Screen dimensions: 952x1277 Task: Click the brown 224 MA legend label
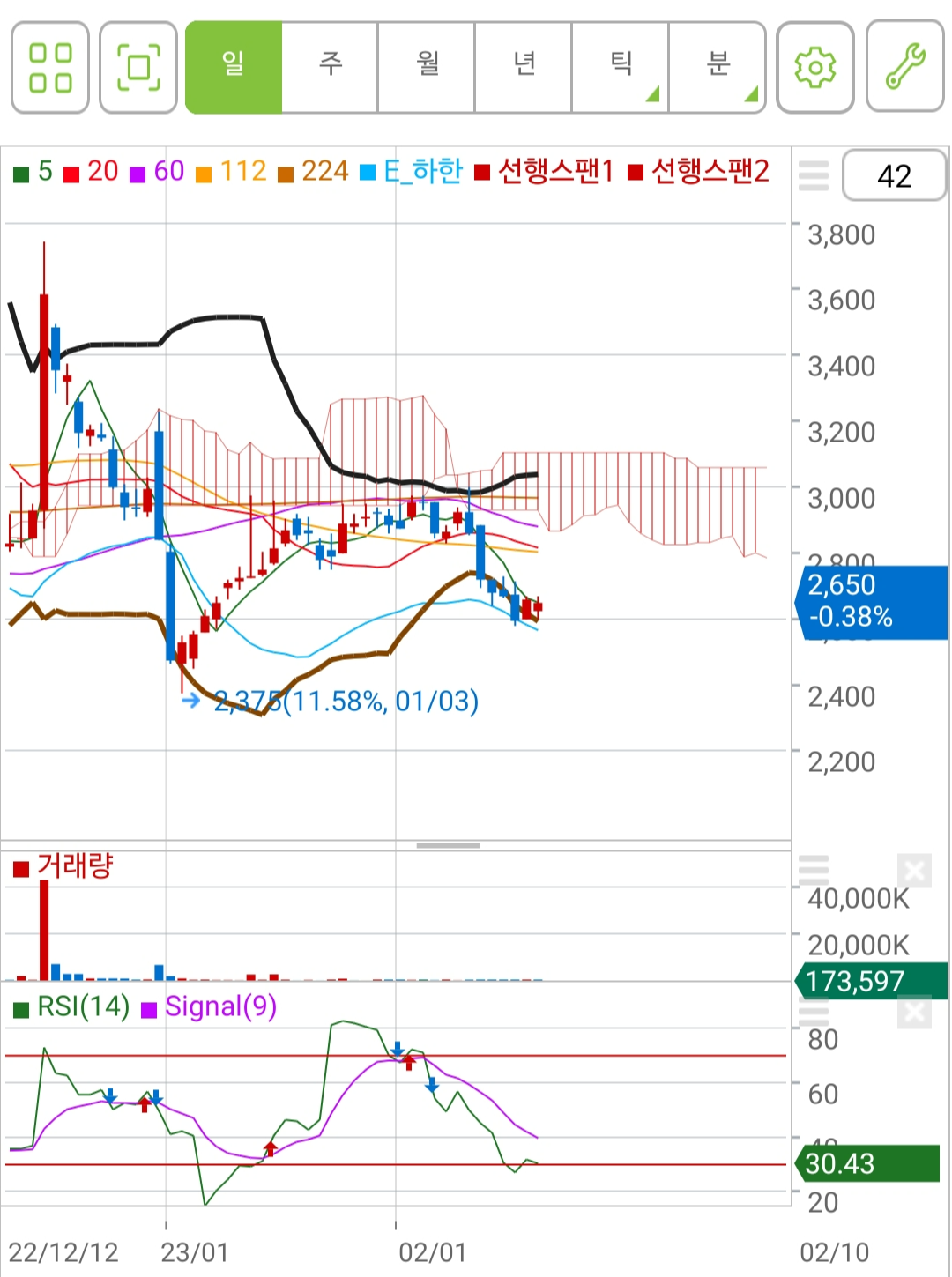tap(325, 171)
